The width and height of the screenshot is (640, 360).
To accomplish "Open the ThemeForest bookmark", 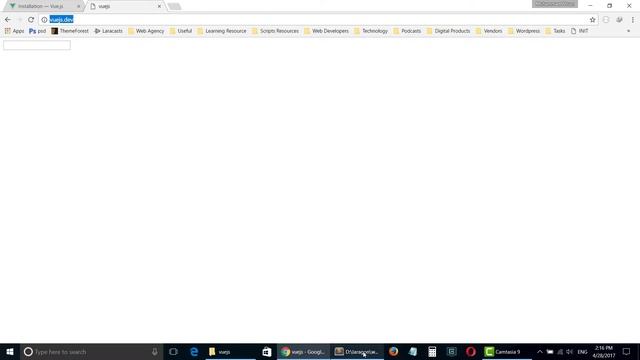I will (x=70, y=31).
